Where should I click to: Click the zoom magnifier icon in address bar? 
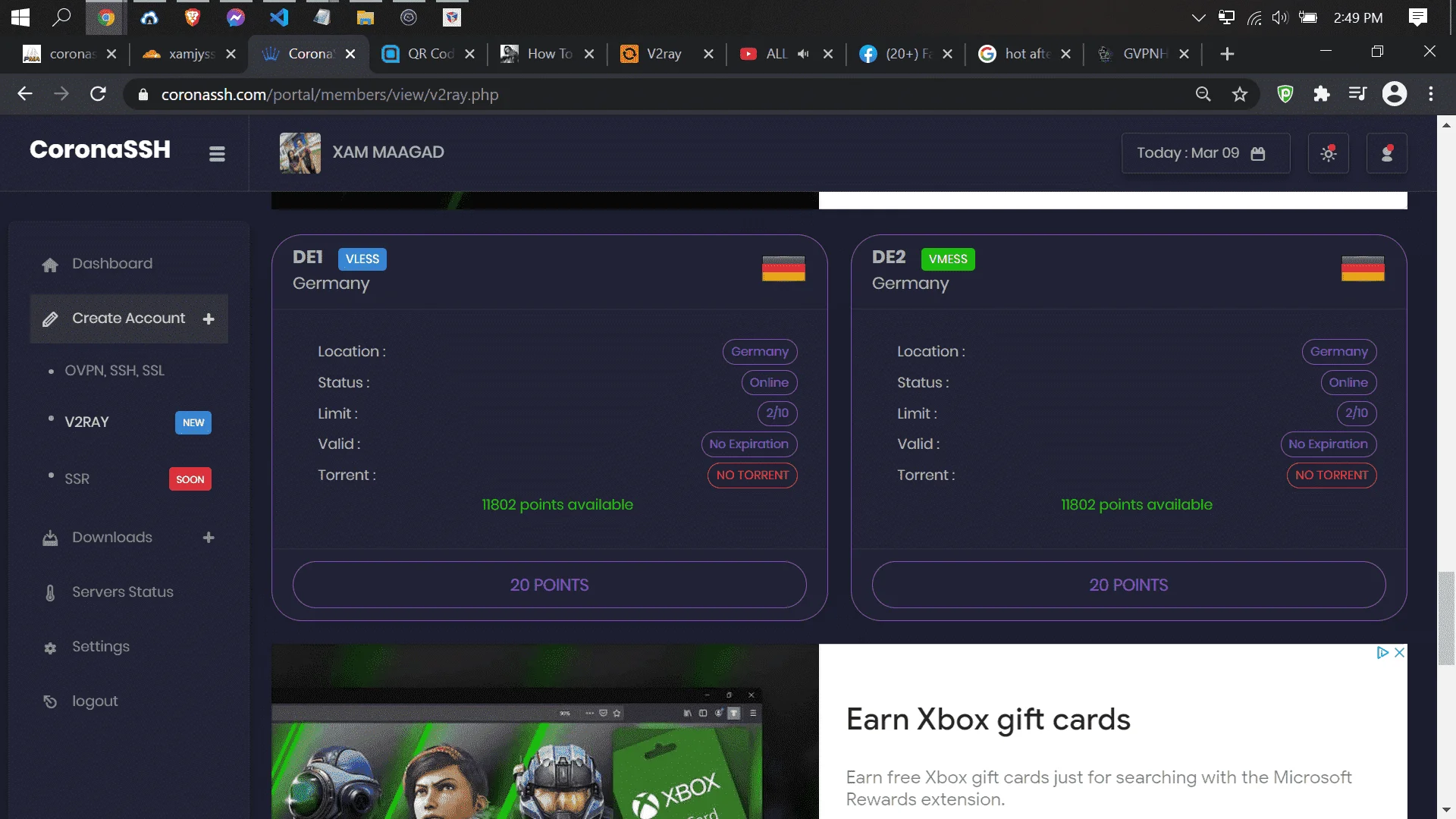(1203, 94)
